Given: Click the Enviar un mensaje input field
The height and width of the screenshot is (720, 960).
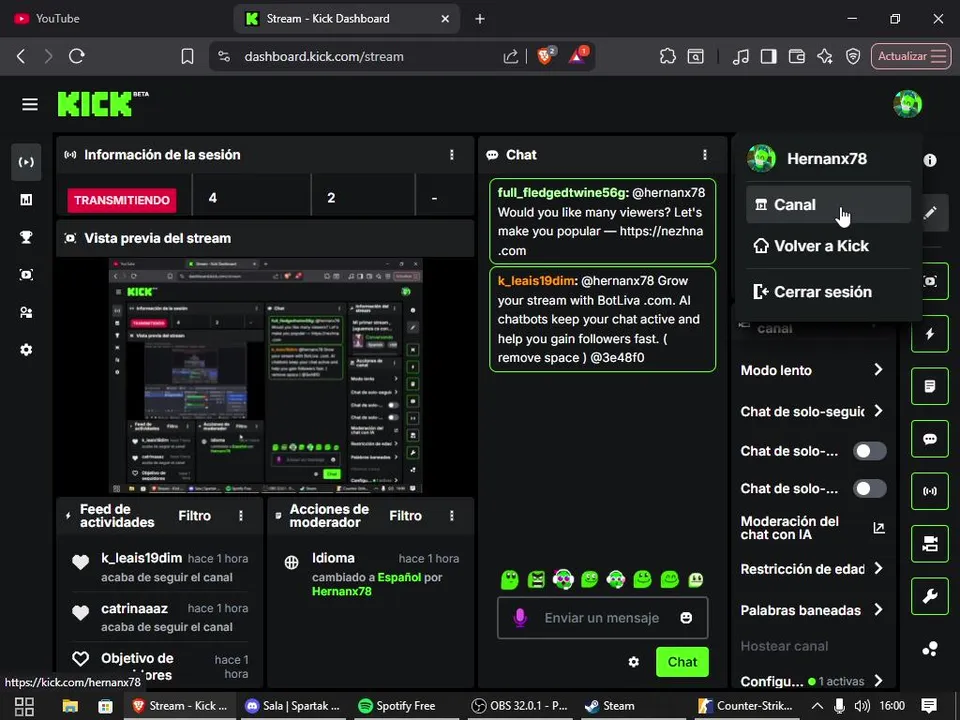Looking at the screenshot, I should tap(602, 618).
